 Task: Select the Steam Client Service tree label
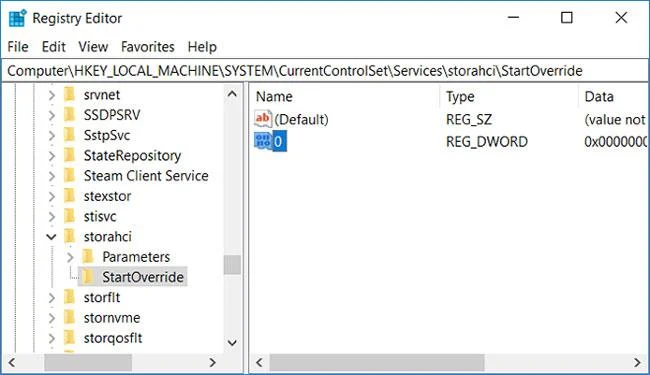click(x=146, y=176)
